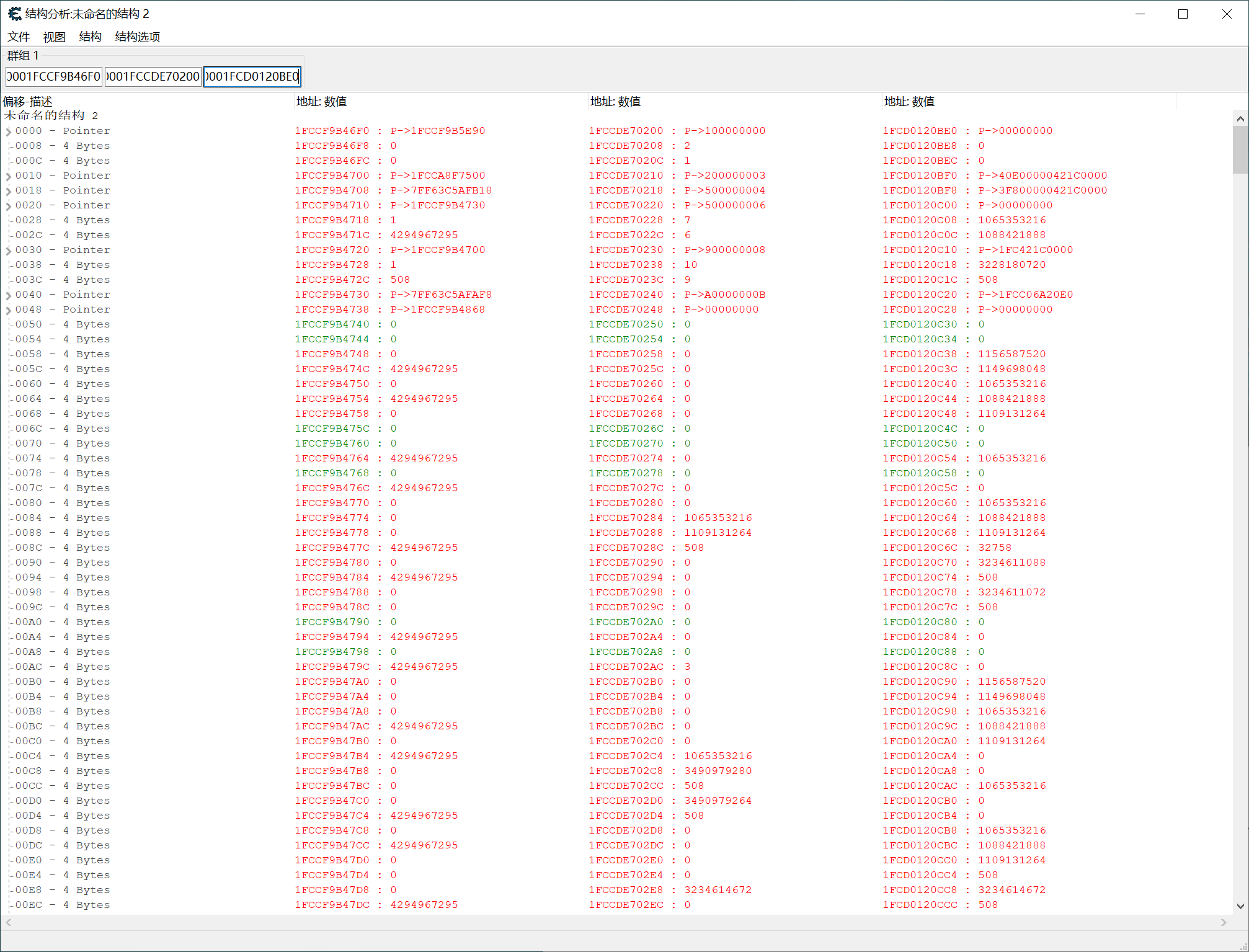
Task: Expand the 0048 Pointer row
Action: 9,310
